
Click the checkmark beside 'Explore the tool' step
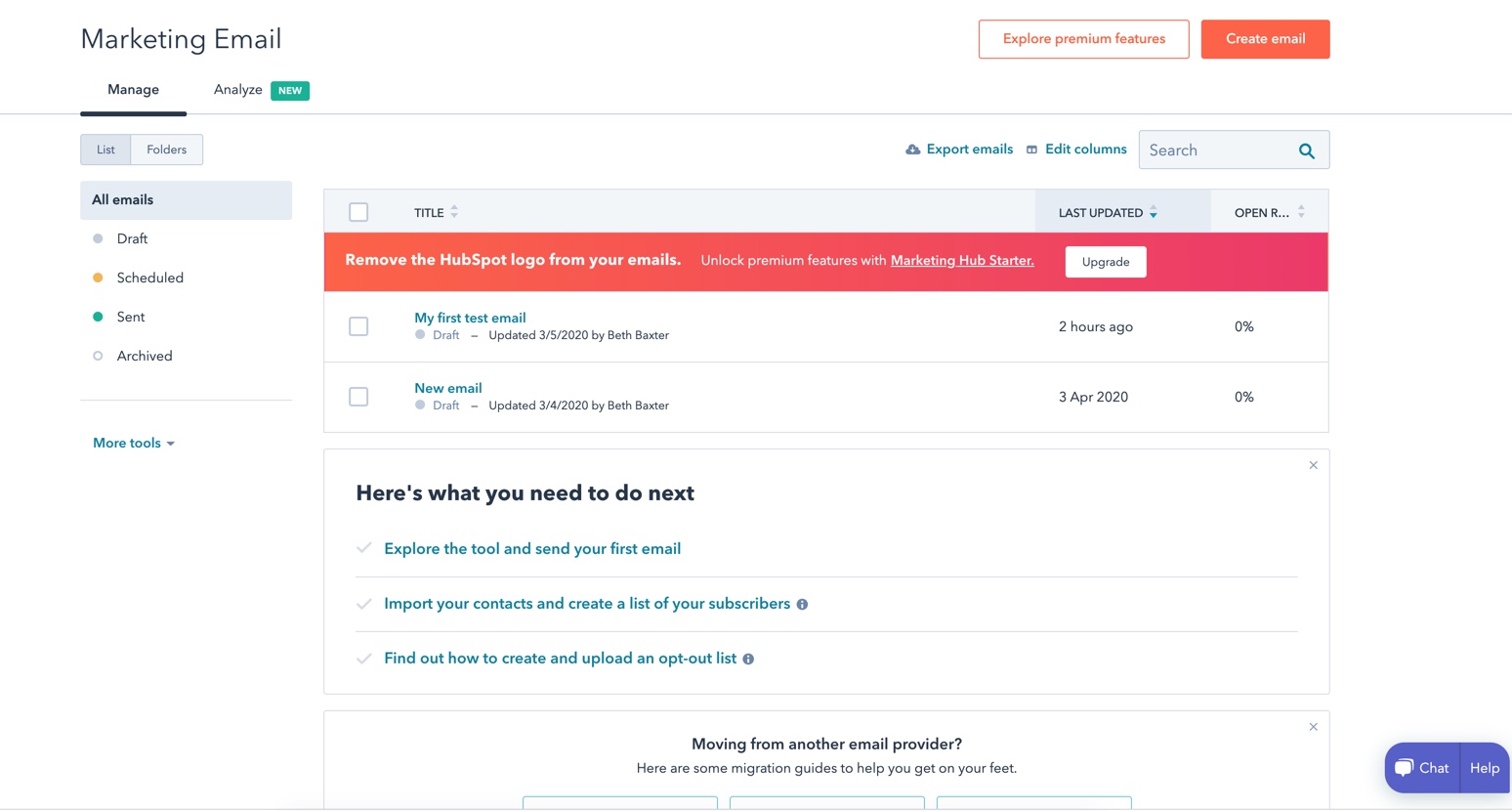pyautogui.click(x=364, y=548)
